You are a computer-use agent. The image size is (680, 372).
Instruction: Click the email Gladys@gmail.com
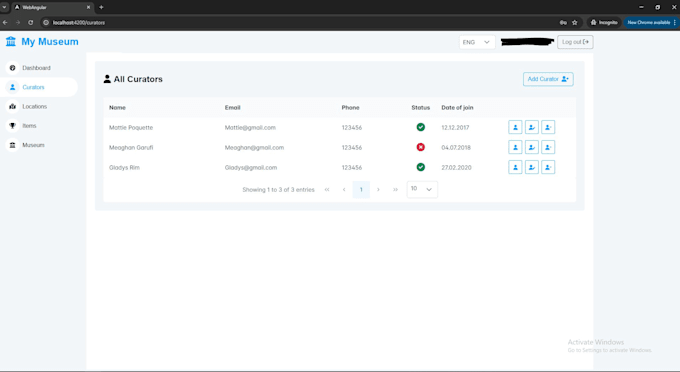251,167
